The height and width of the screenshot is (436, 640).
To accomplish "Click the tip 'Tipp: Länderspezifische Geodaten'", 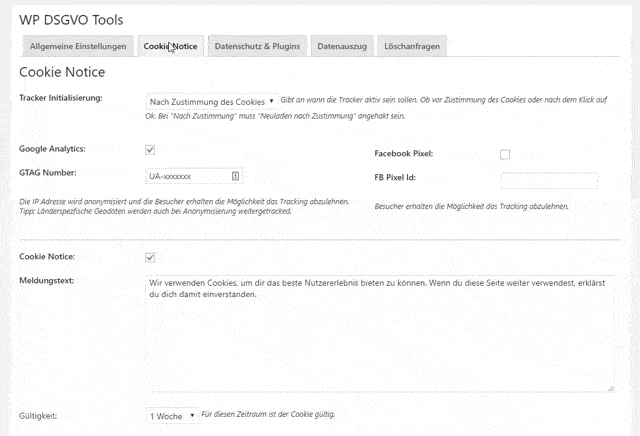I will (156, 211).
